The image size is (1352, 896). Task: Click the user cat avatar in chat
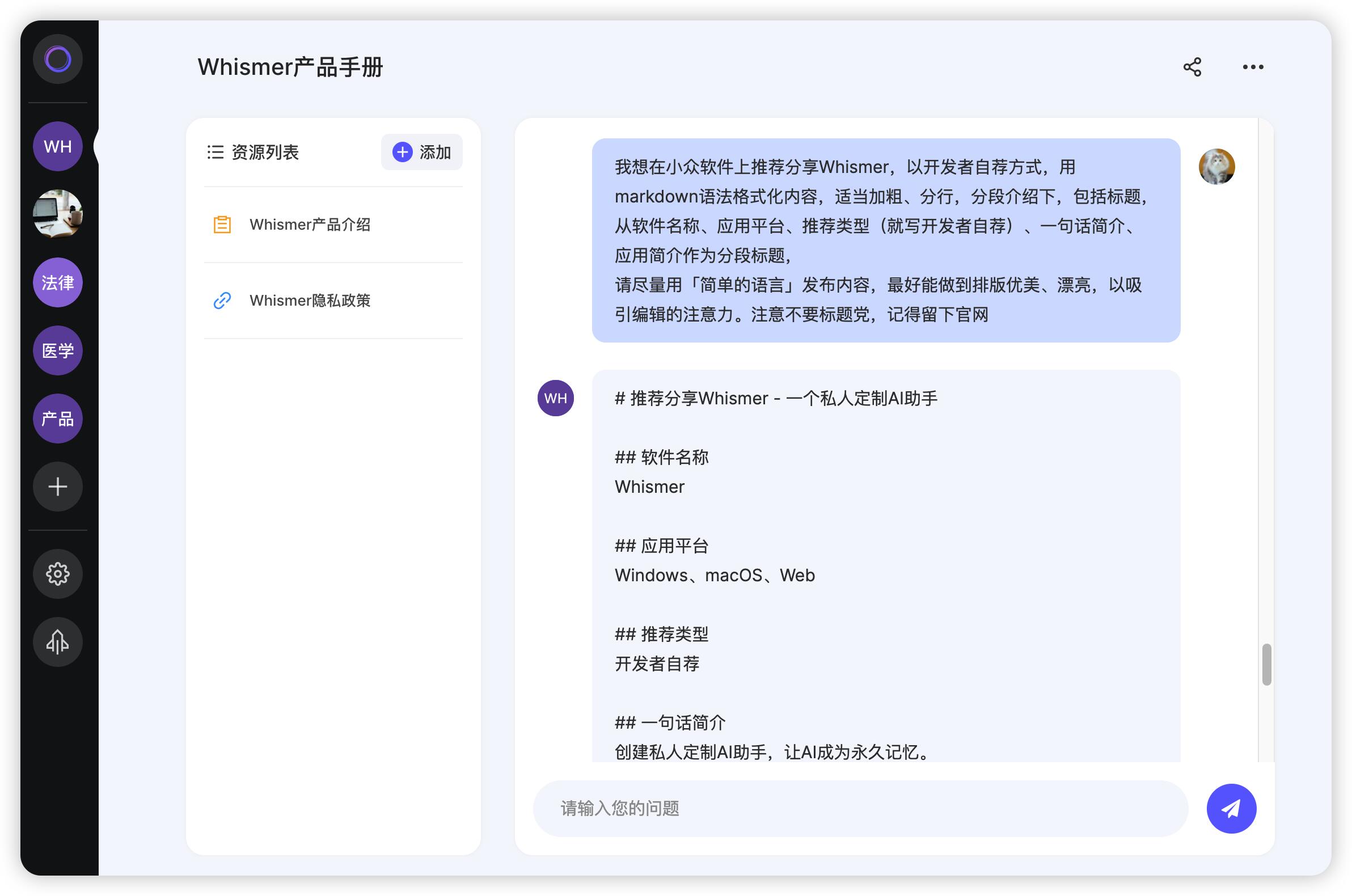click(x=1216, y=167)
